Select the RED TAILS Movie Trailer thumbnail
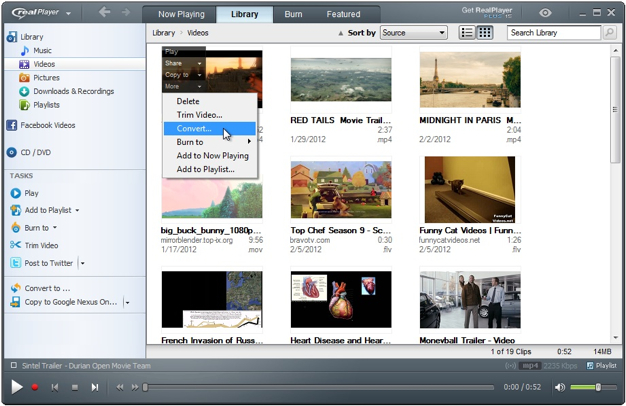626x406 pixels. [341, 79]
